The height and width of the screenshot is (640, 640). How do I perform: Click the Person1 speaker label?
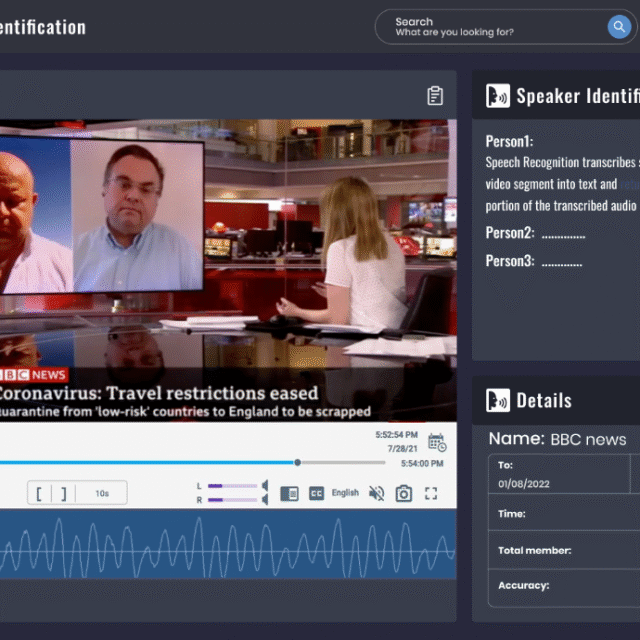[510, 142]
